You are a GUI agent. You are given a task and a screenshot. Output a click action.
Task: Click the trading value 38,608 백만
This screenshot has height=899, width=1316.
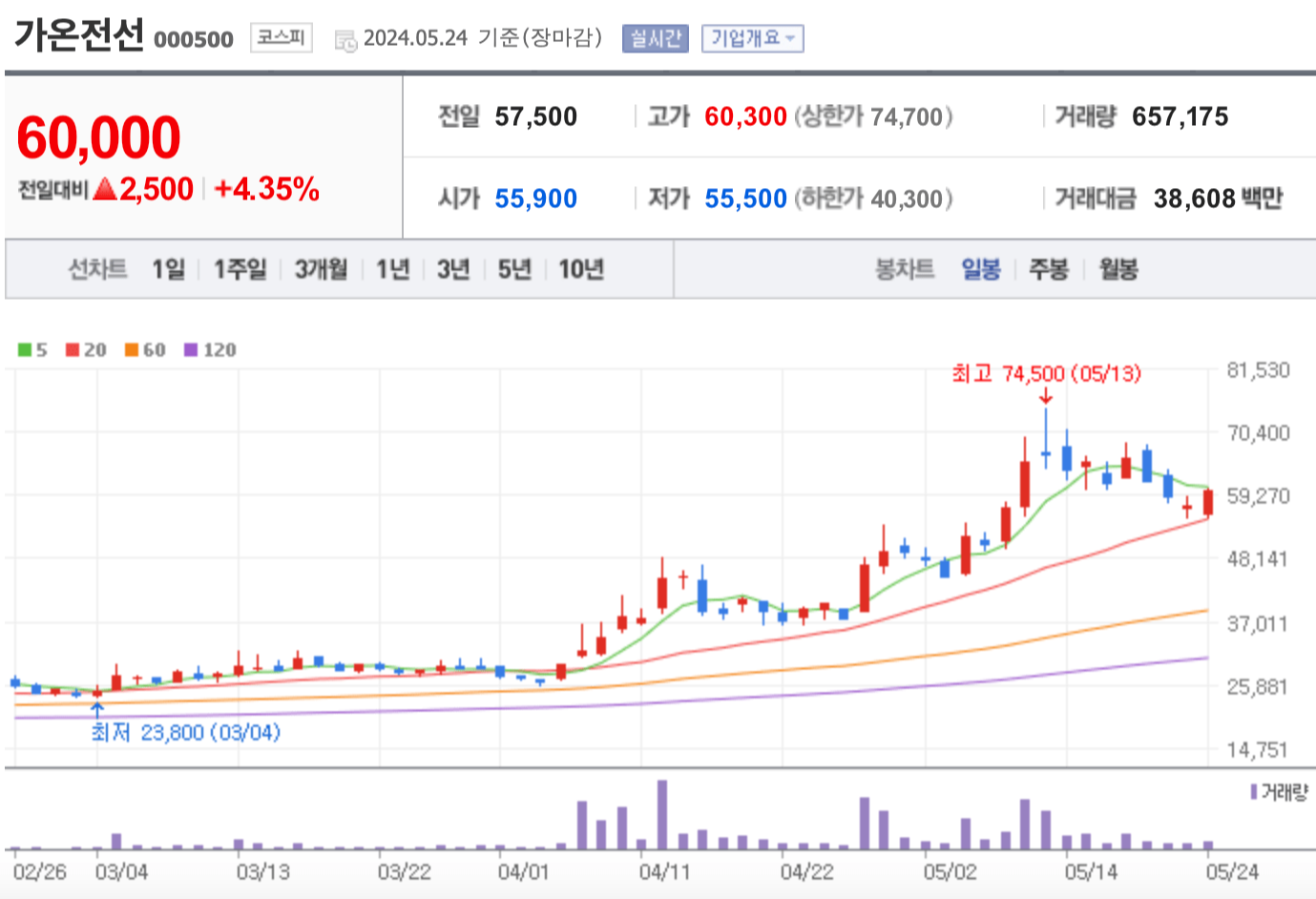(1218, 199)
